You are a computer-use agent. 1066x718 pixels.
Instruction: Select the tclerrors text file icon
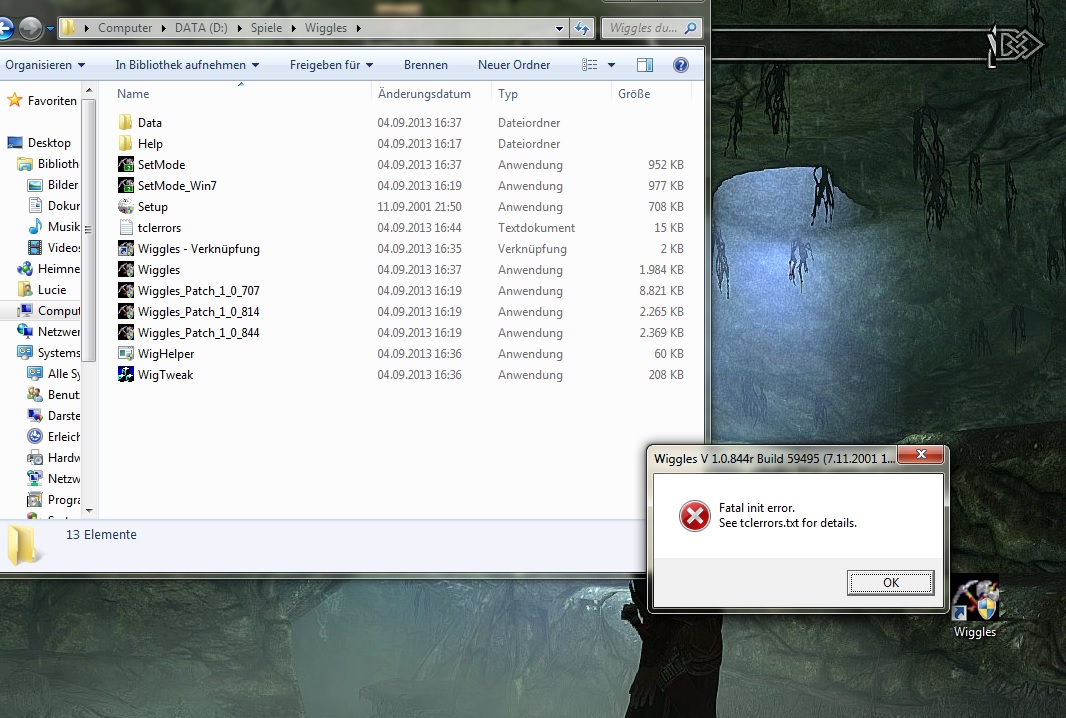click(126, 228)
